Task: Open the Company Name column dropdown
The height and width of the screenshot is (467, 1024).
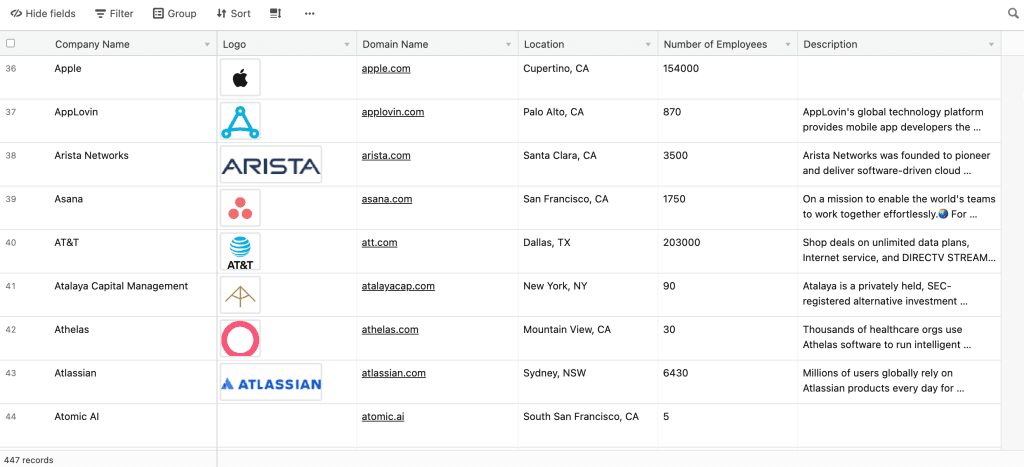Action: pos(207,44)
